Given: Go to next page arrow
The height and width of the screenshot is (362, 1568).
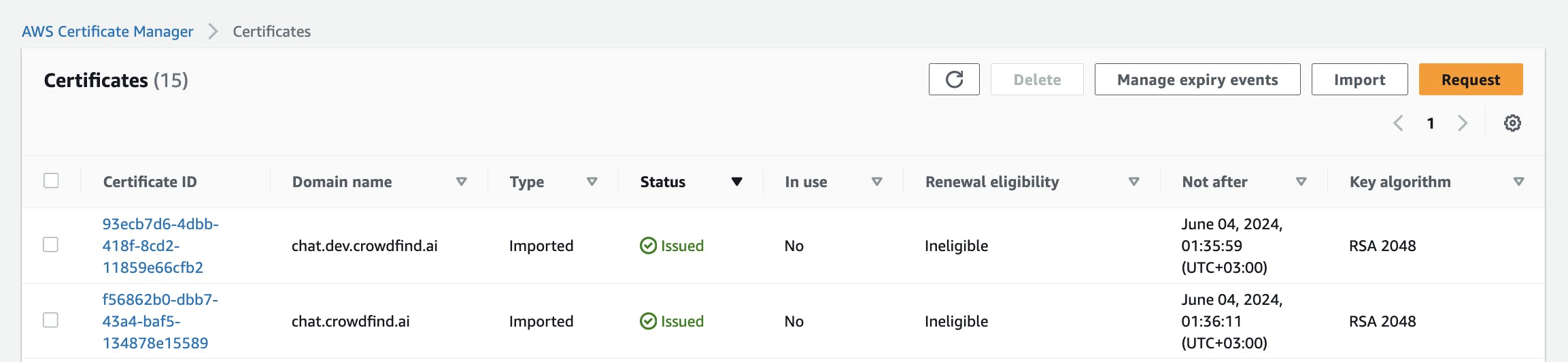Looking at the screenshot, I should [1463, 123].
